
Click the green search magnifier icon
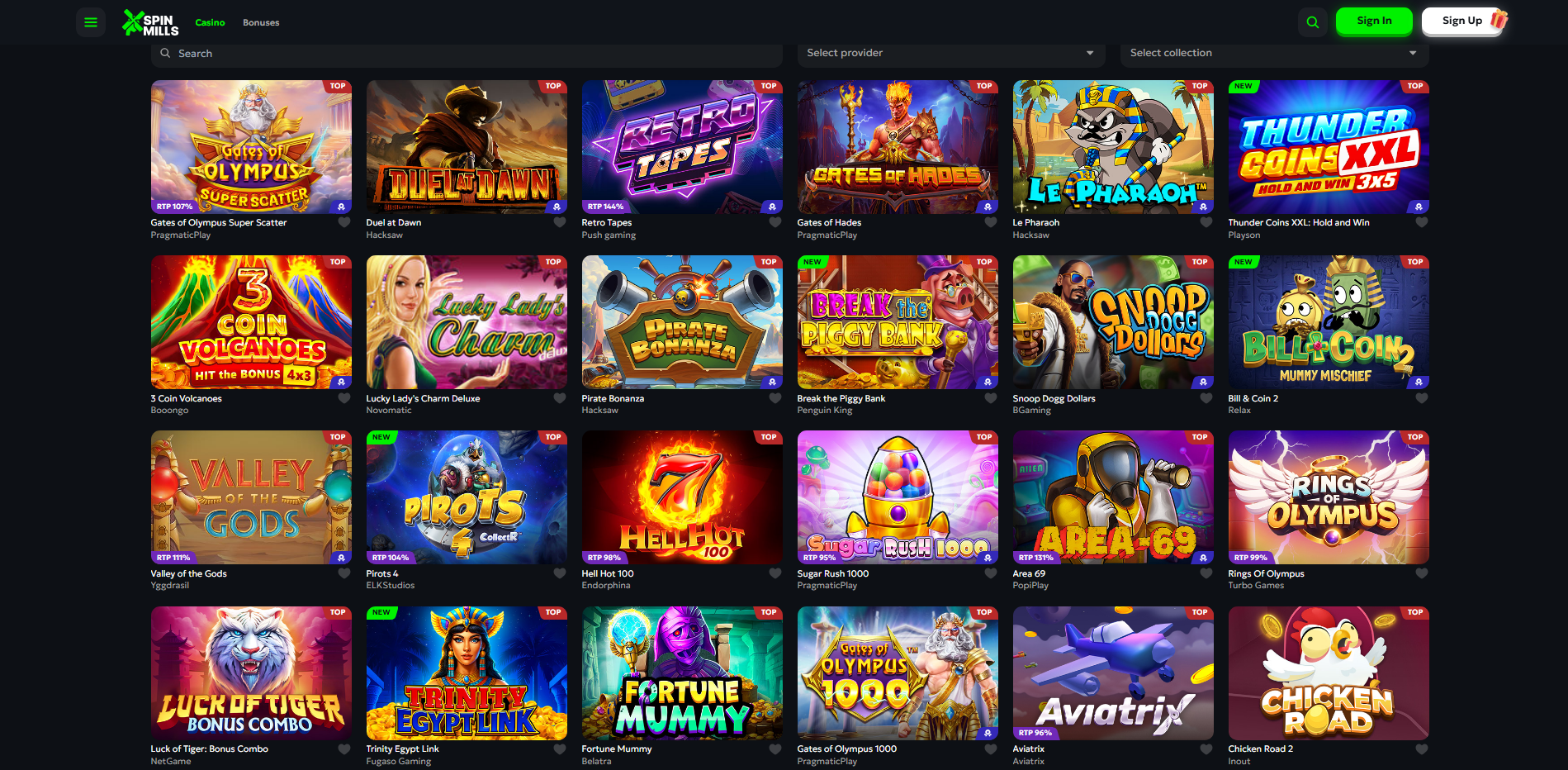[1313, 22]
